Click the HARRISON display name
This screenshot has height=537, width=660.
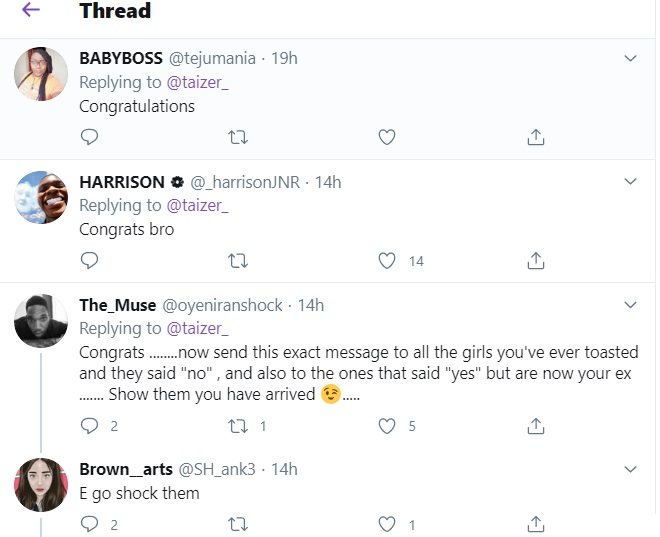tap(122, 182)
